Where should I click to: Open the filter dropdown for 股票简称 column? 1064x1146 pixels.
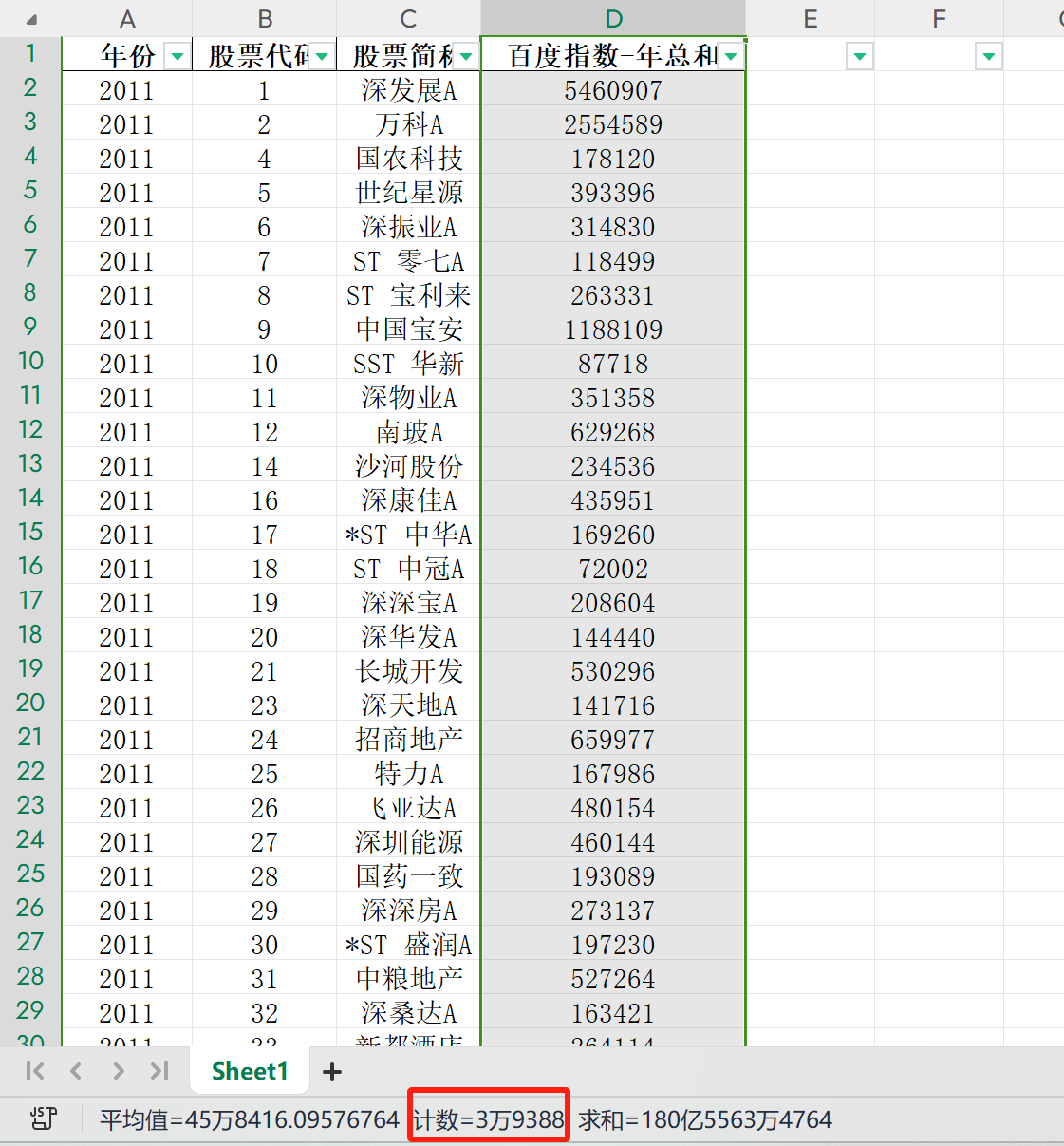(466, 57)
